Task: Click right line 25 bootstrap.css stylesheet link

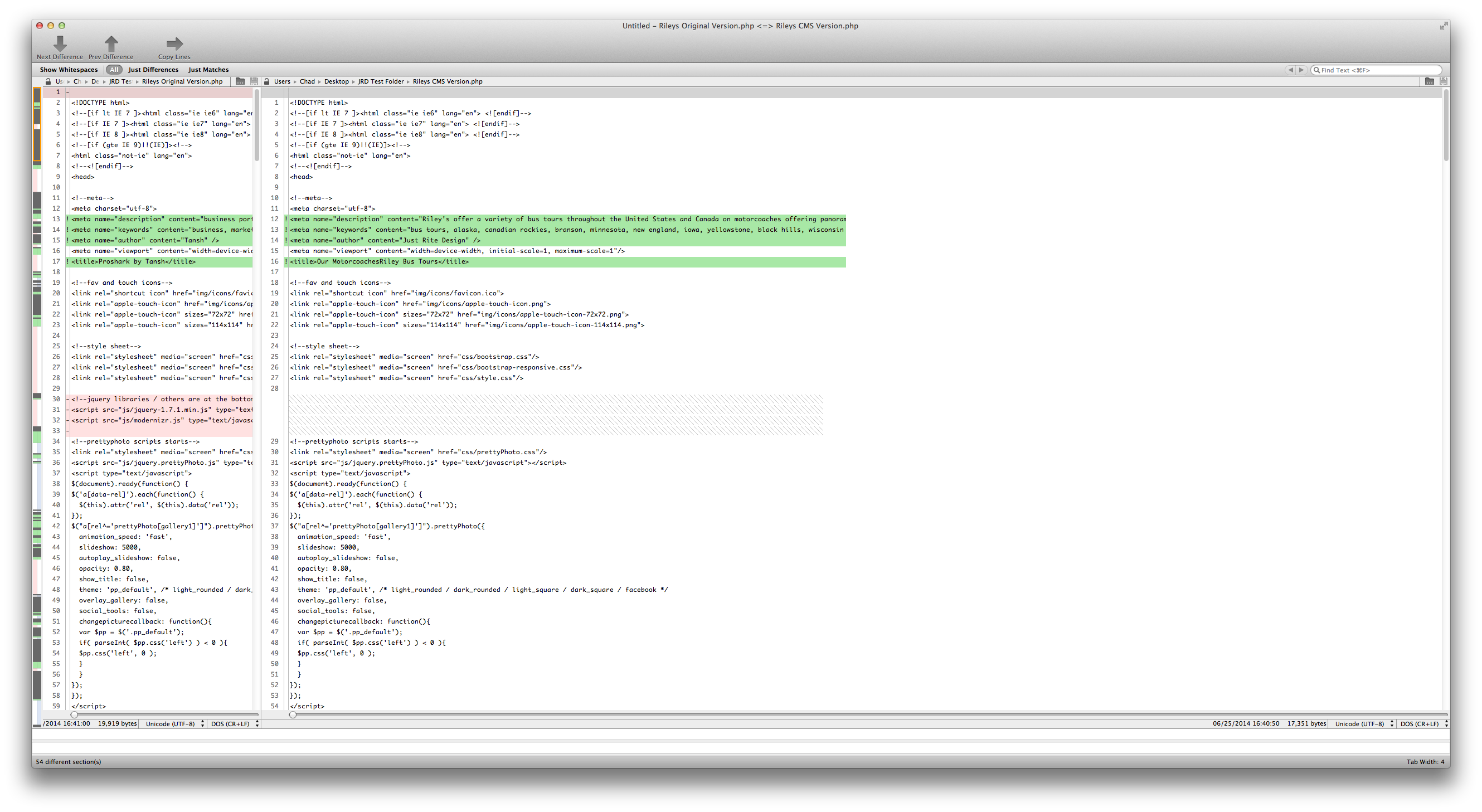Action: [414, 357]
